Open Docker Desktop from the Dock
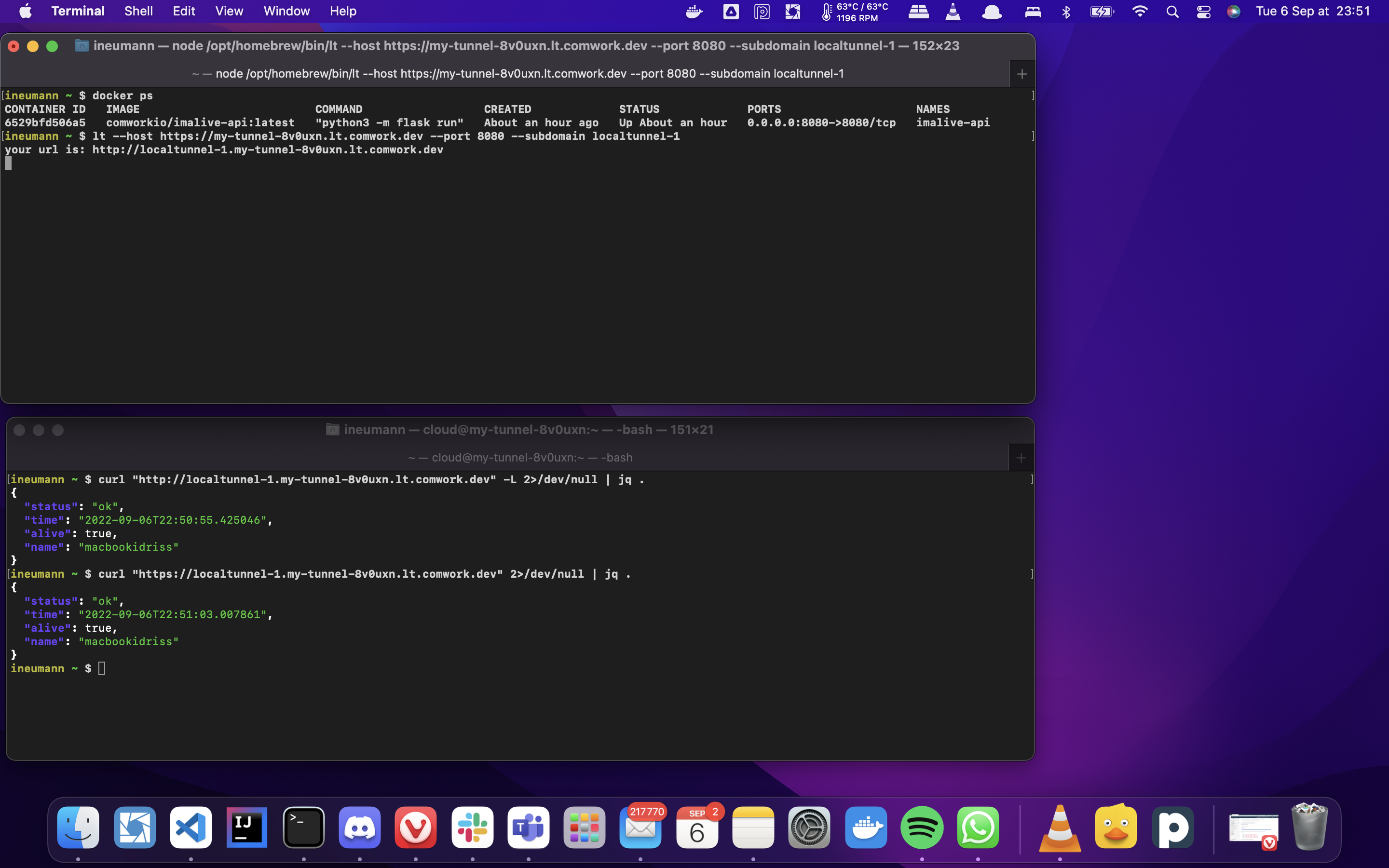The height and width of the screenshot is (868, 1389). click(866, 827)
